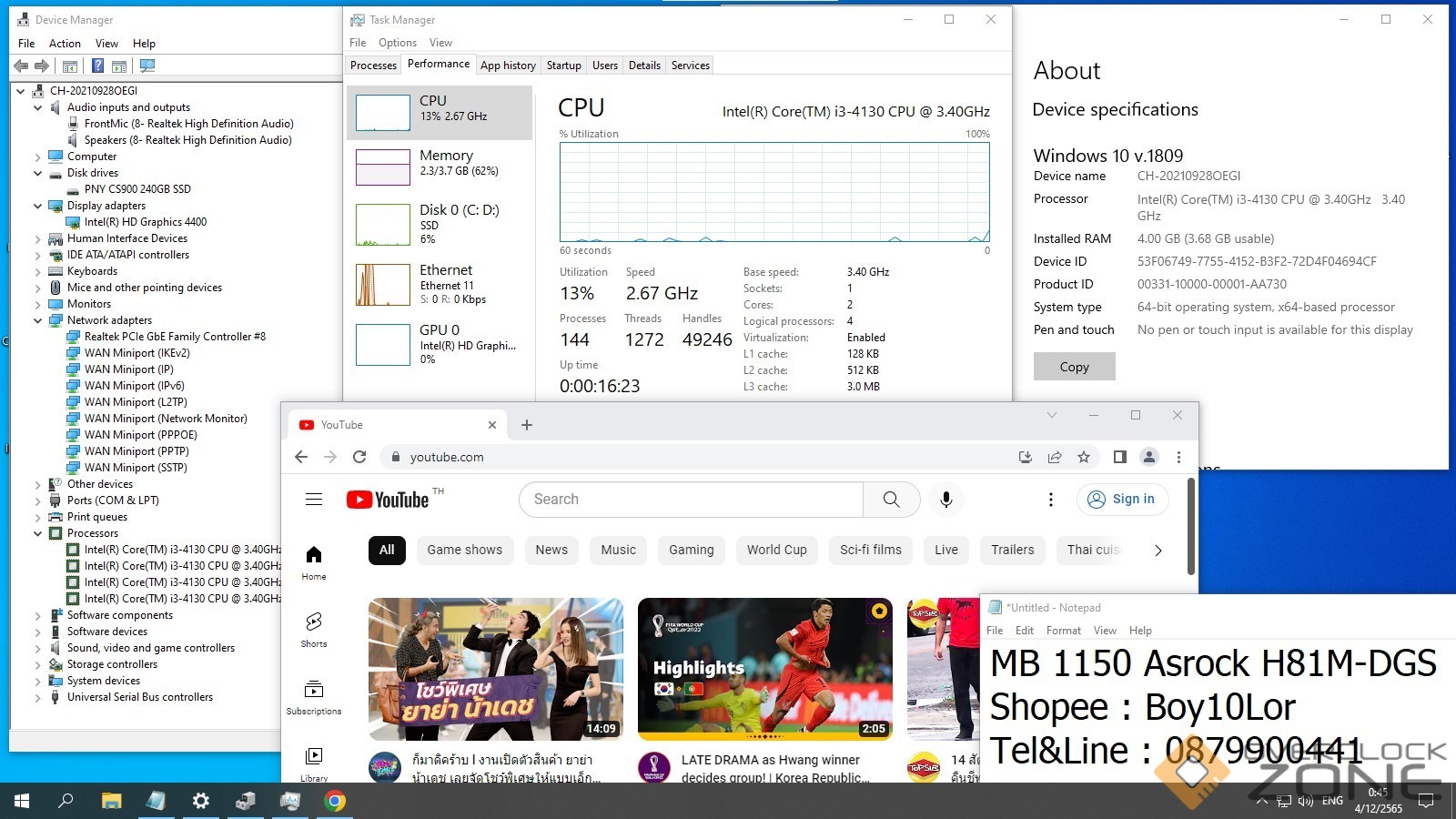Click the YouTube search magnifier button
This screenshot has height=819, width=1456.
[891, 500]
